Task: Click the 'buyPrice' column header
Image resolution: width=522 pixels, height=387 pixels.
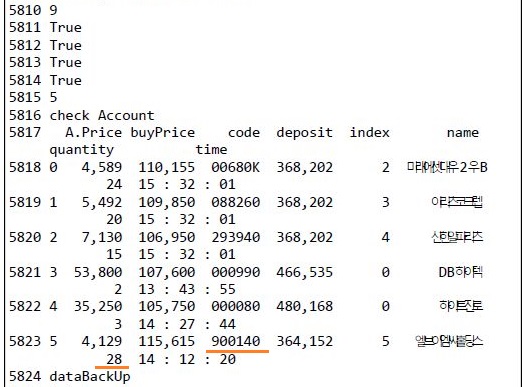Action: [163, 133]
